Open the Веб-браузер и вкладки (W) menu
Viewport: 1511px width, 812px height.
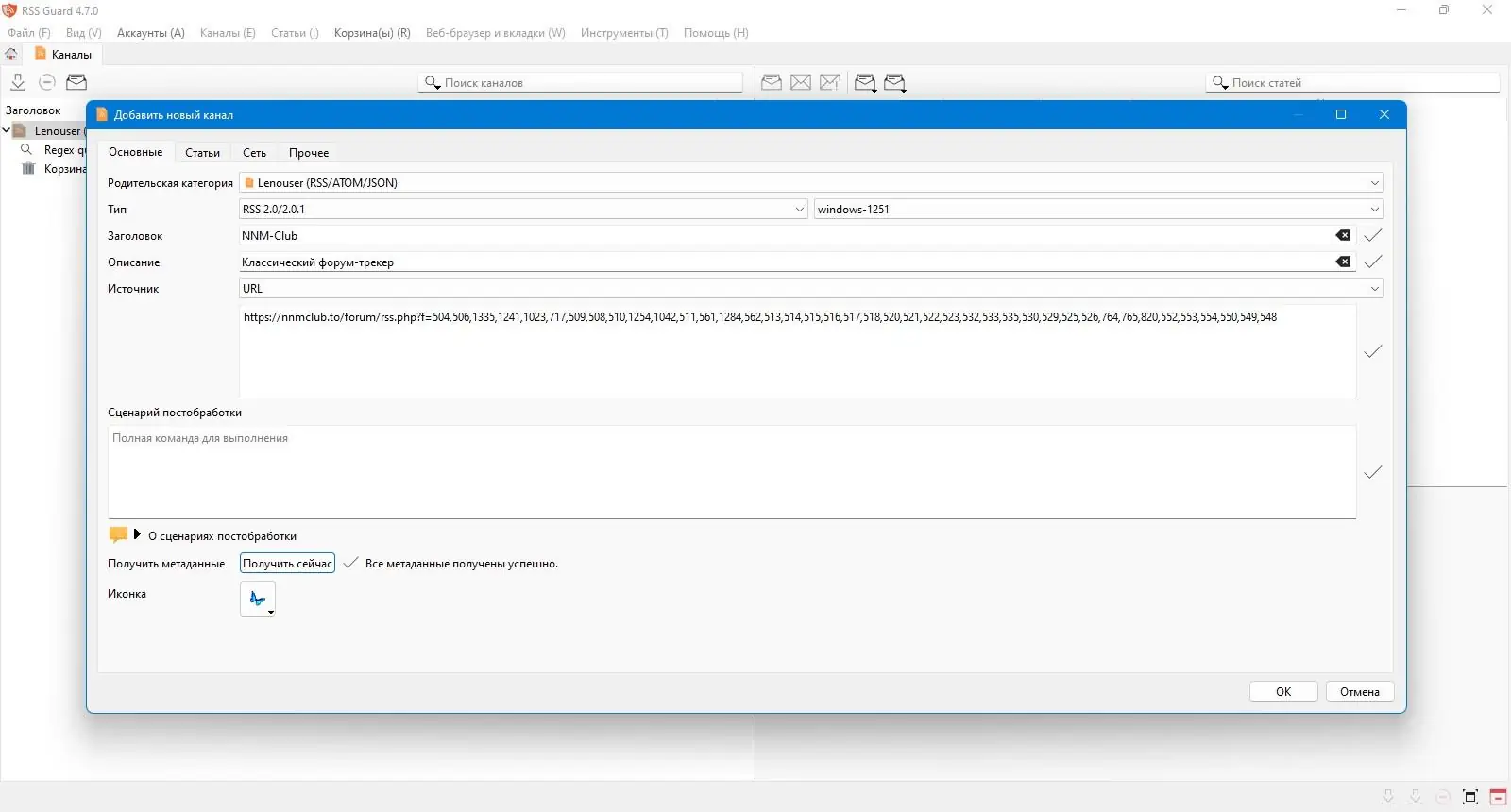click(496, 33)
